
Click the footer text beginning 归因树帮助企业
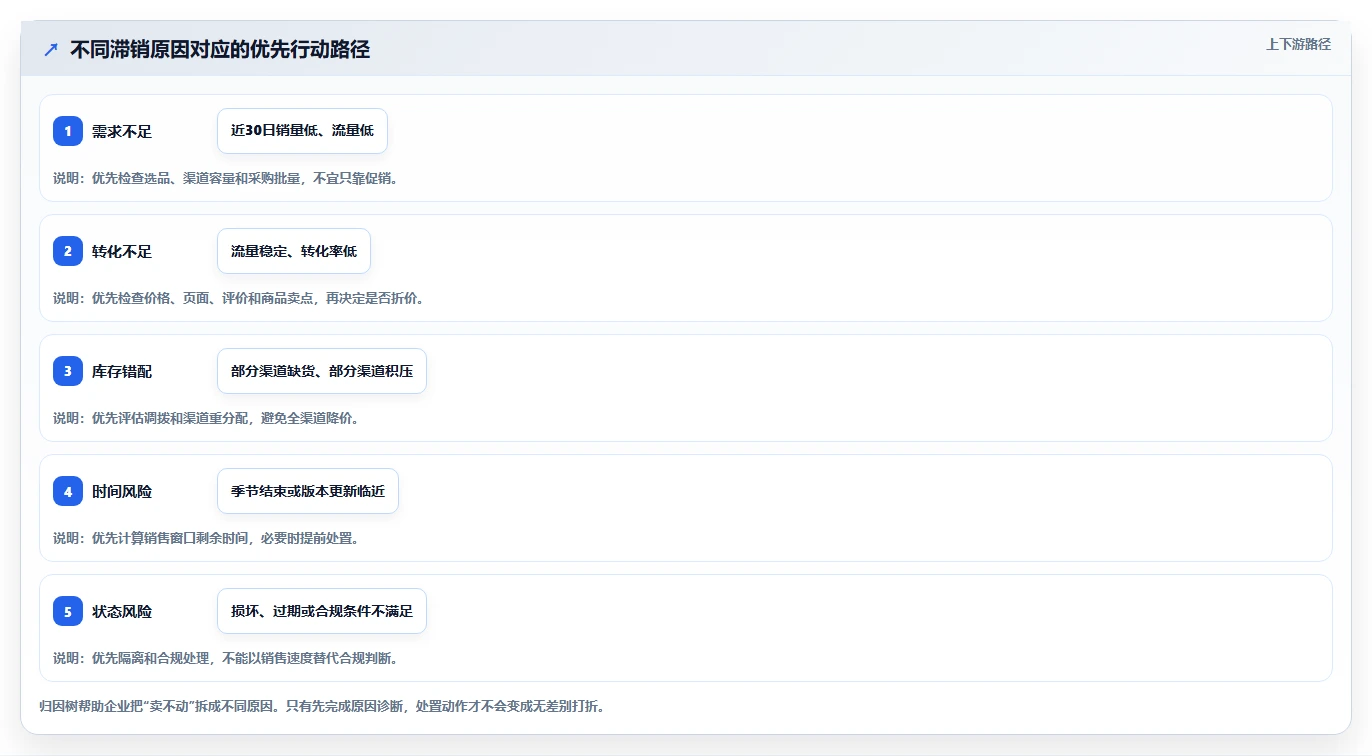pyautogui.click(x=321, y=706)
